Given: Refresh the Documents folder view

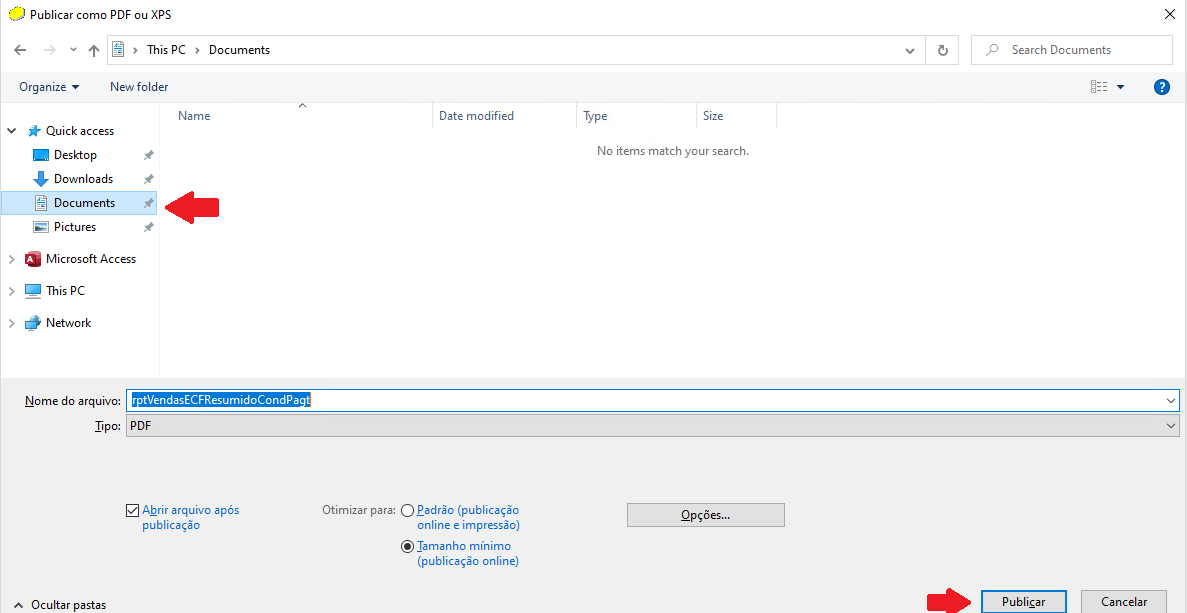Looking at the screenshot, I should pos(942,50).
